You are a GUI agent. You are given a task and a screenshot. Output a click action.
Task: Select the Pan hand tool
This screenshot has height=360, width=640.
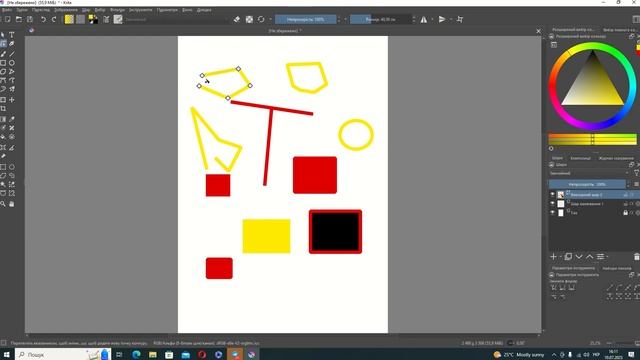coord(12,204)
